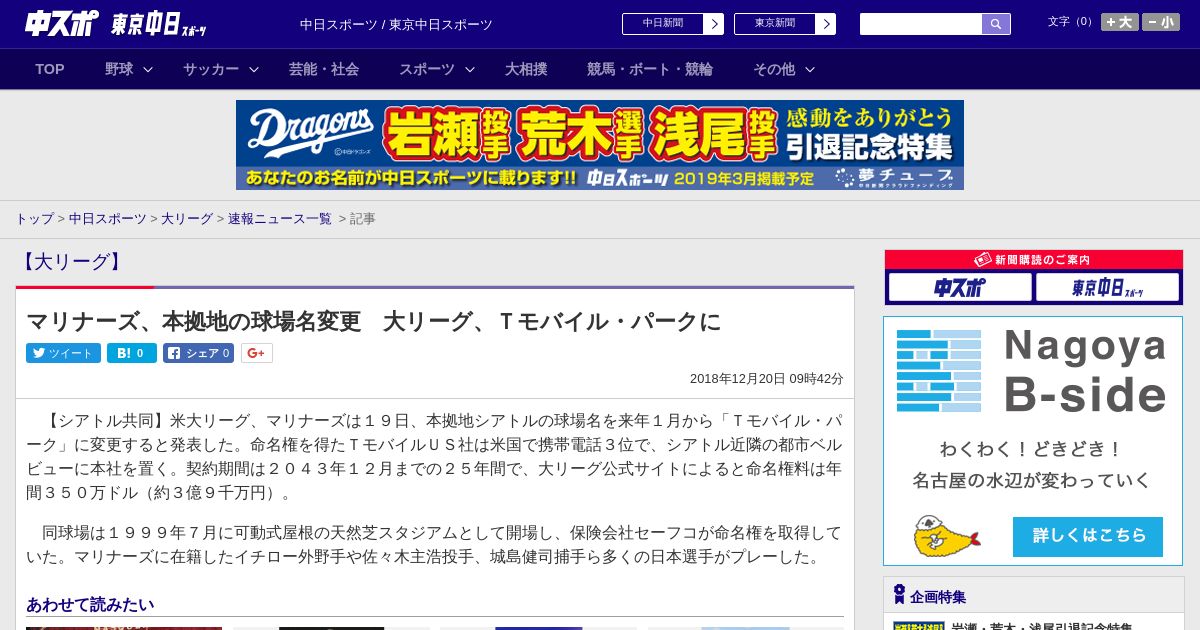Click the 東京中日スポーツ header logo

click(159, 24)
